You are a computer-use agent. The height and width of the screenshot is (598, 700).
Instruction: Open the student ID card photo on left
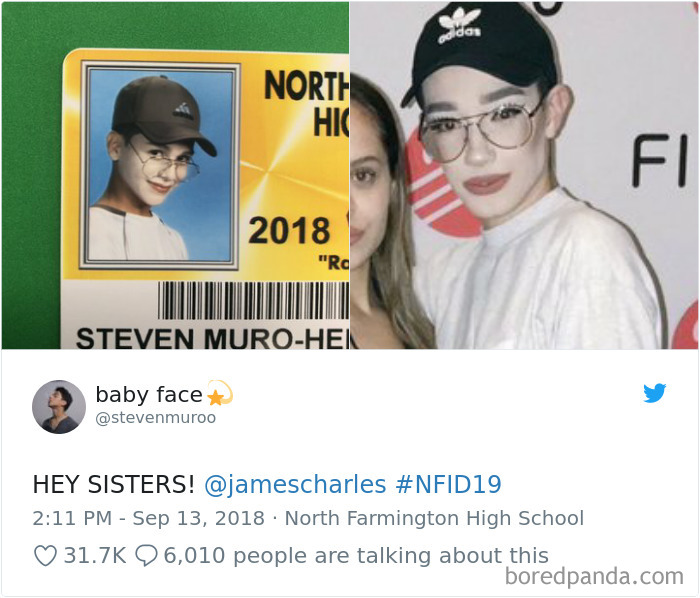click(x=175, y=175)
